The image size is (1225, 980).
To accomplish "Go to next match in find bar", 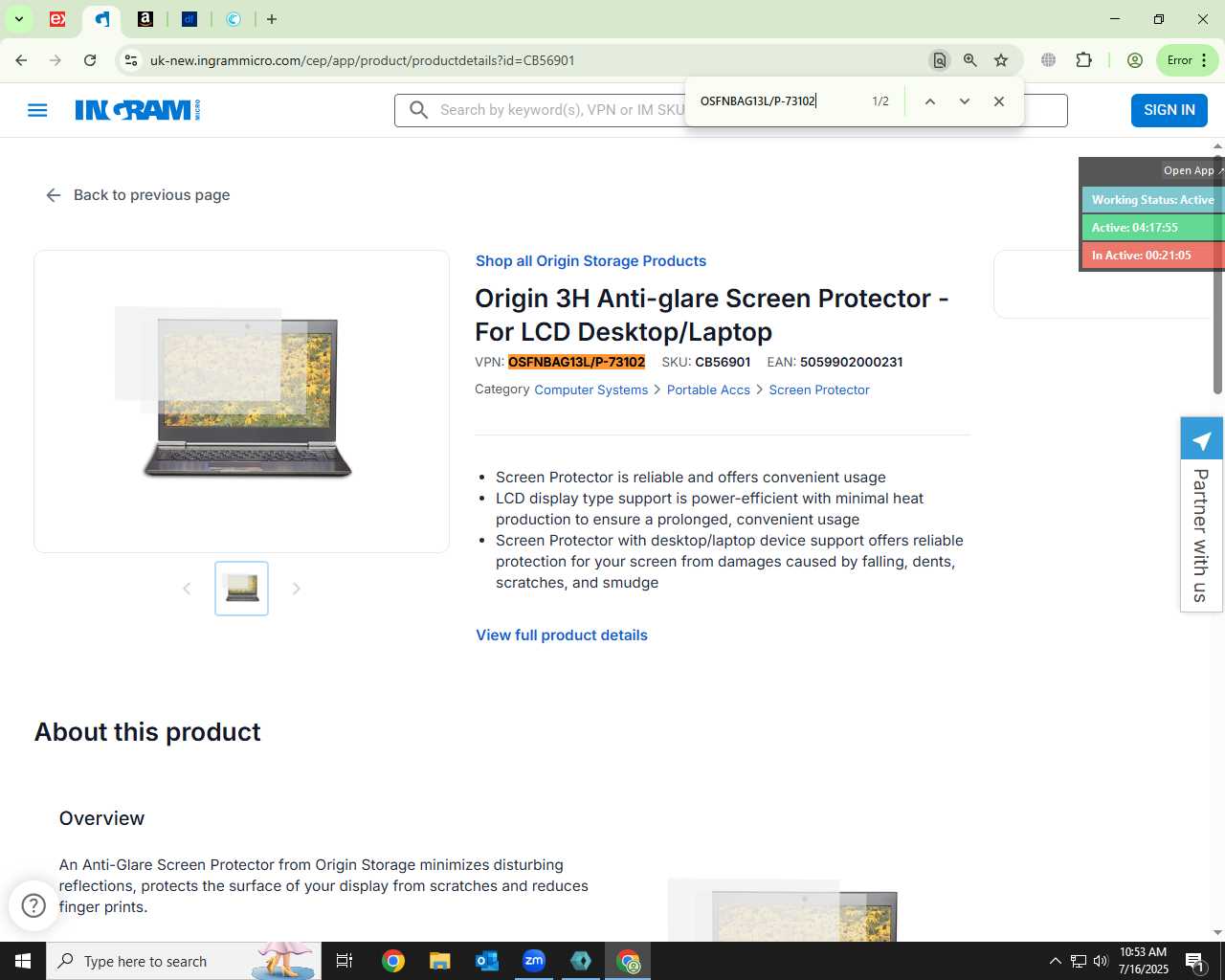I will [965, 101].
